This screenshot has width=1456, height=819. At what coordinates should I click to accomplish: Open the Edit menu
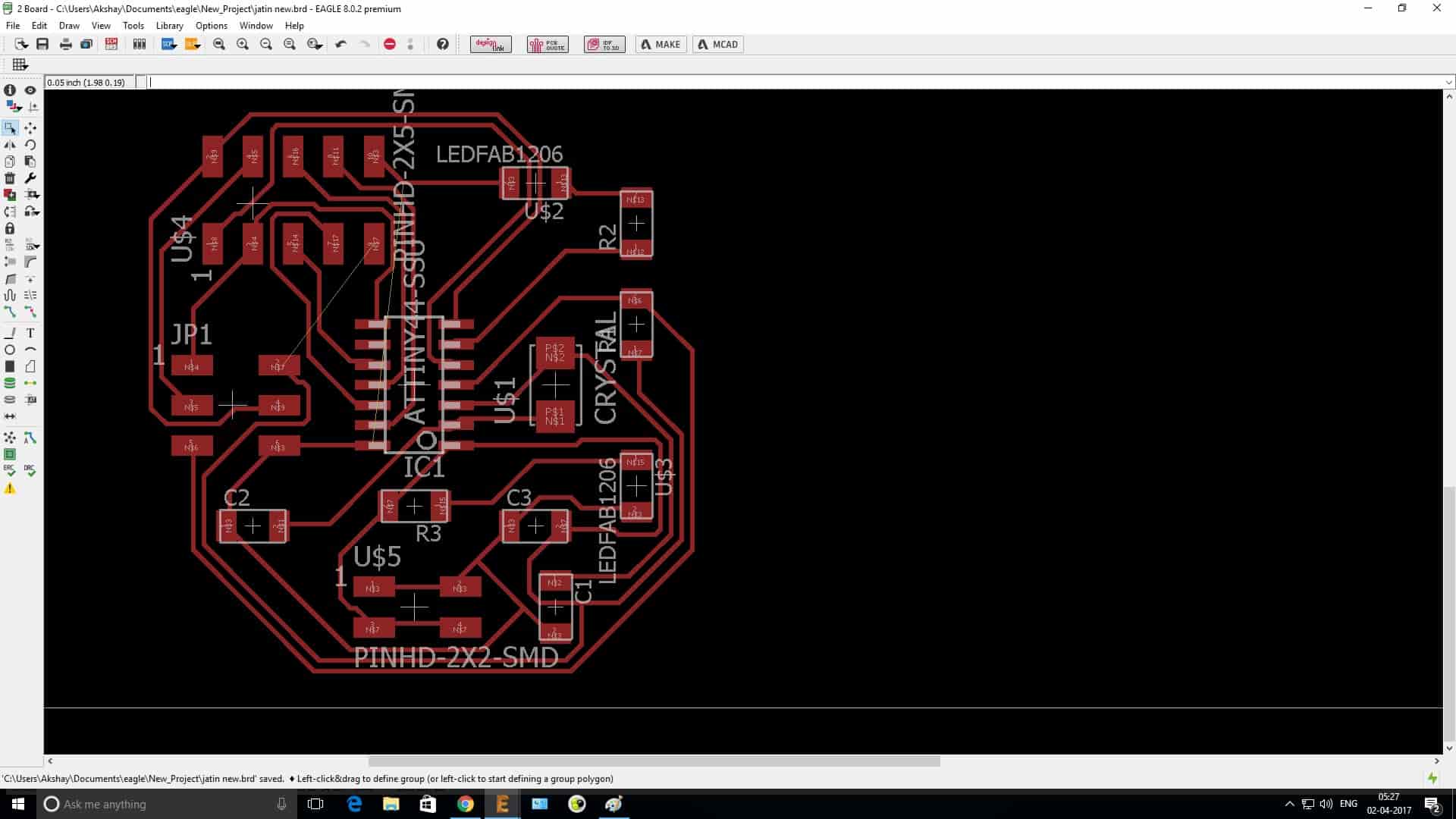(39, 25)
